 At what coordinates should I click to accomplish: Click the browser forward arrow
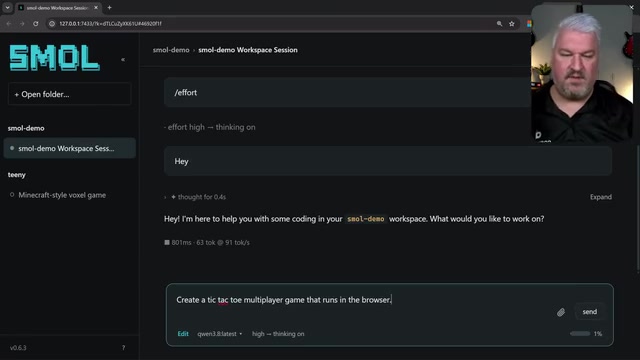point(22,24)
